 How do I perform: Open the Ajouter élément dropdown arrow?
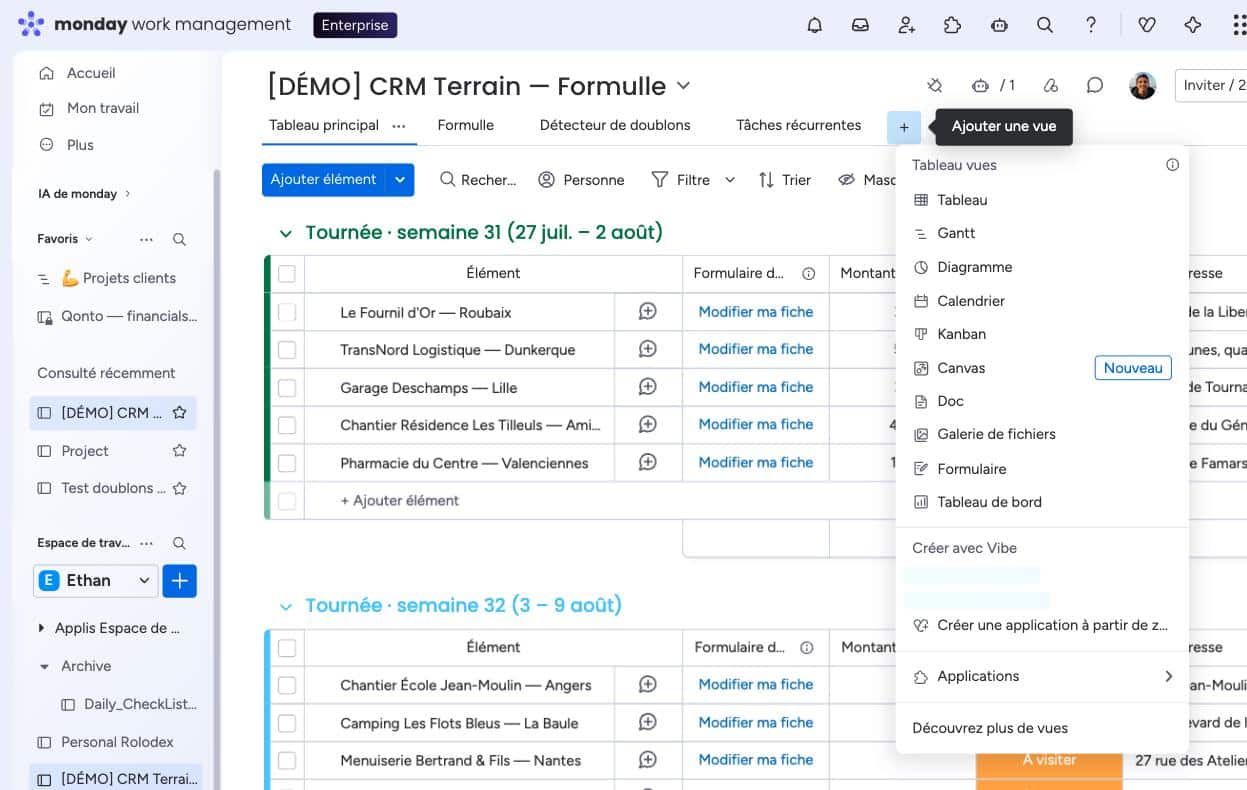400,180
